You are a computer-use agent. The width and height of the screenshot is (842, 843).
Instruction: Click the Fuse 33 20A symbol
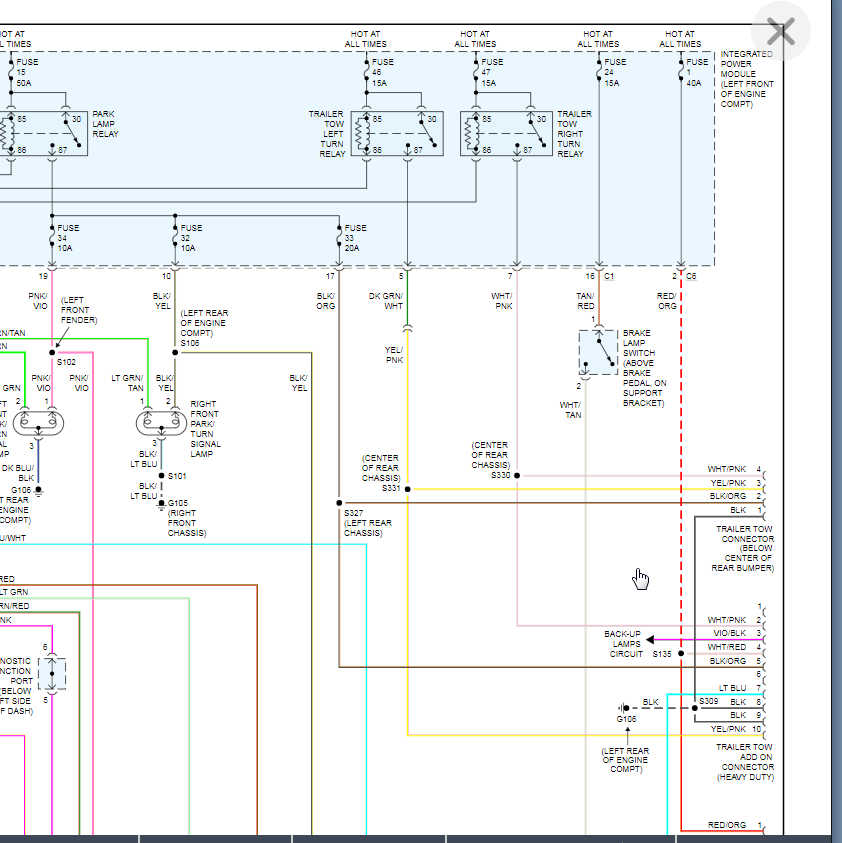click(x=340, y=237)
